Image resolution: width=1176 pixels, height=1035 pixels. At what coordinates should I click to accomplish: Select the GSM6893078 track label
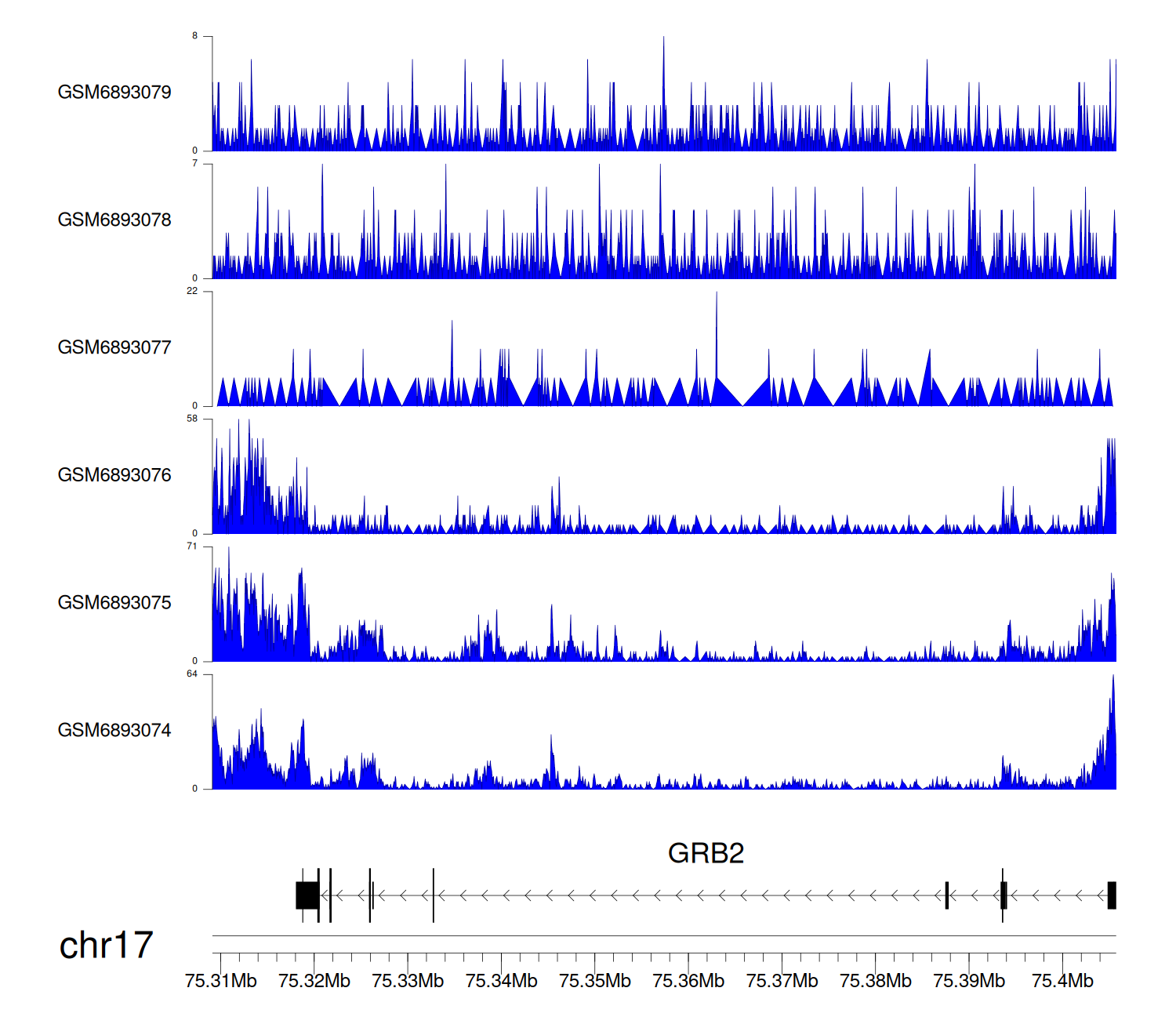[x=114, y=220]
